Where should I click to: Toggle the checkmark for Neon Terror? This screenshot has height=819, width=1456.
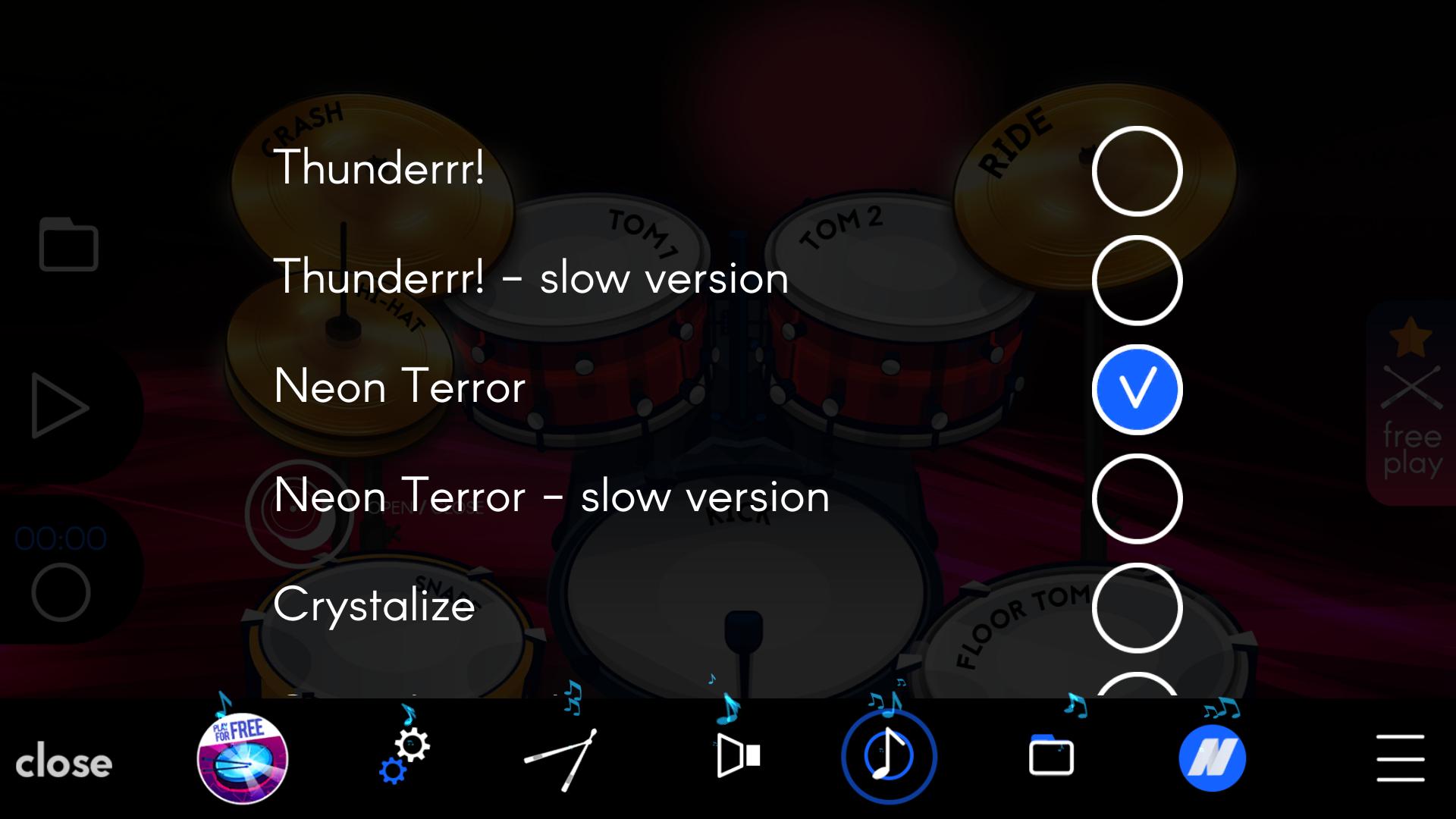point(1137,388)
